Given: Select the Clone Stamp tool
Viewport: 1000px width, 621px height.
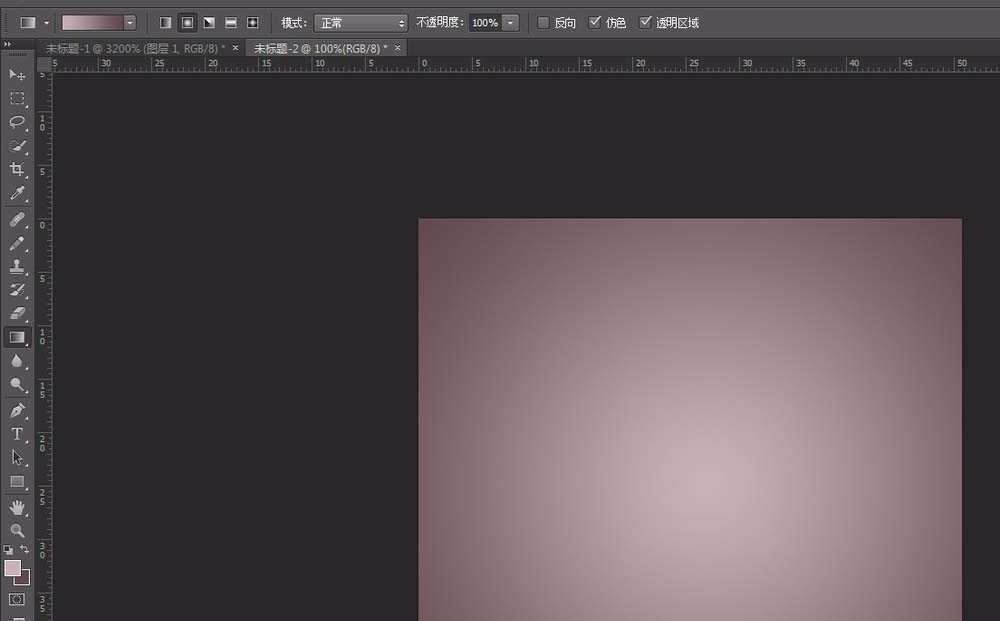Looking at the screenshot, I should pyautogui.click(x=17, y=267).
